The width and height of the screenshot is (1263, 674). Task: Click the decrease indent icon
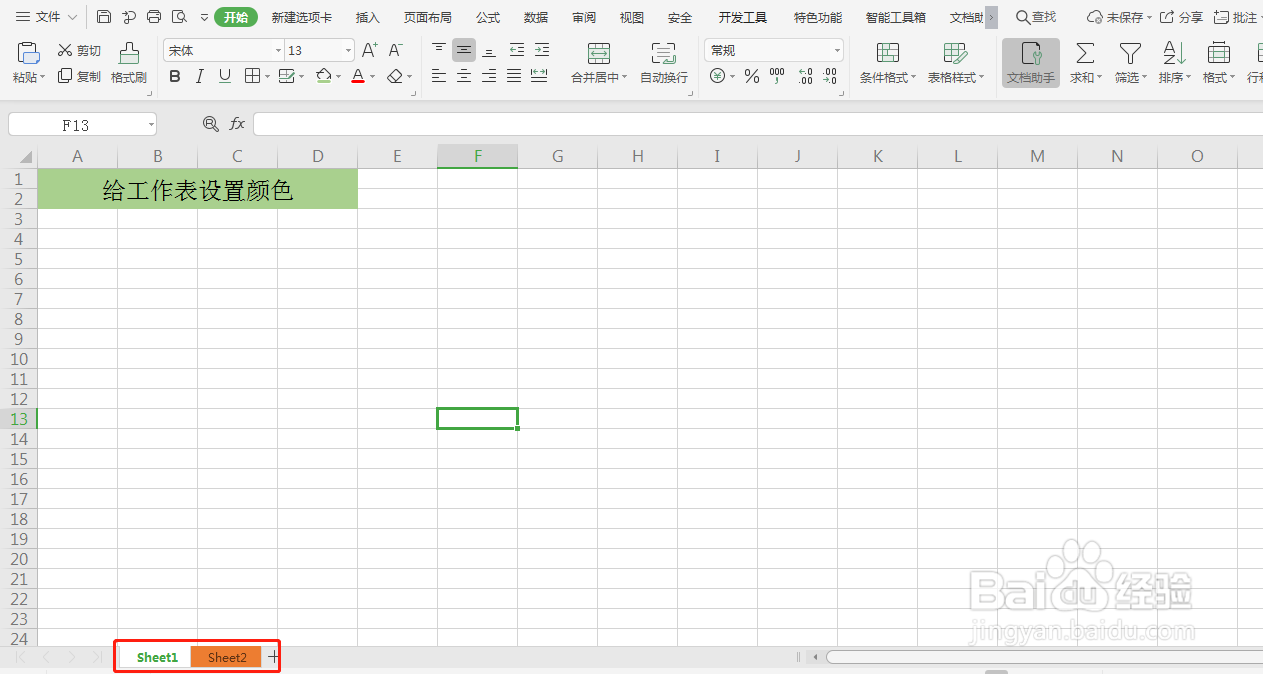point(517,49)
